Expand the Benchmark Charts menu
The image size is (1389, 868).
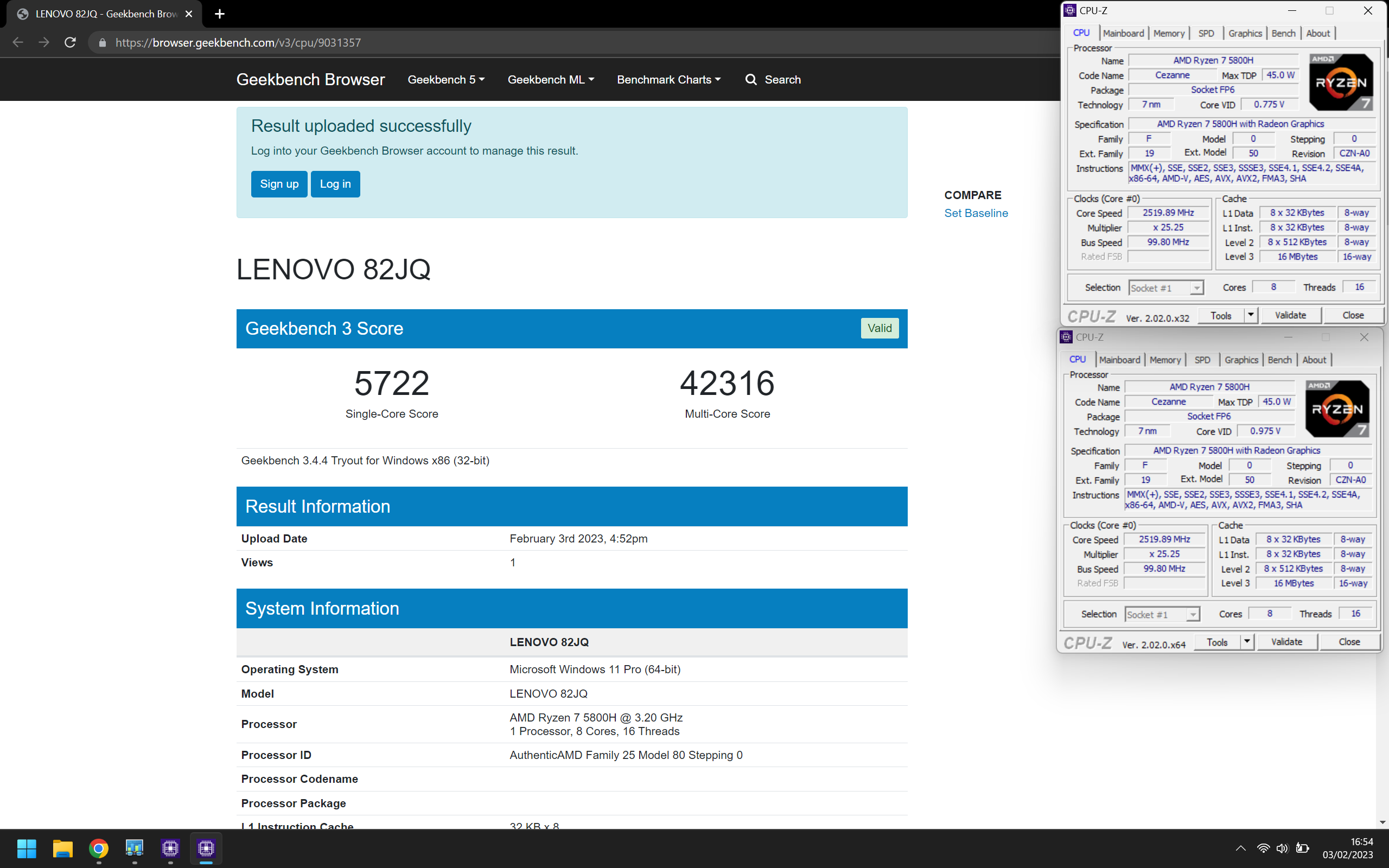click(x=668, y=79)
